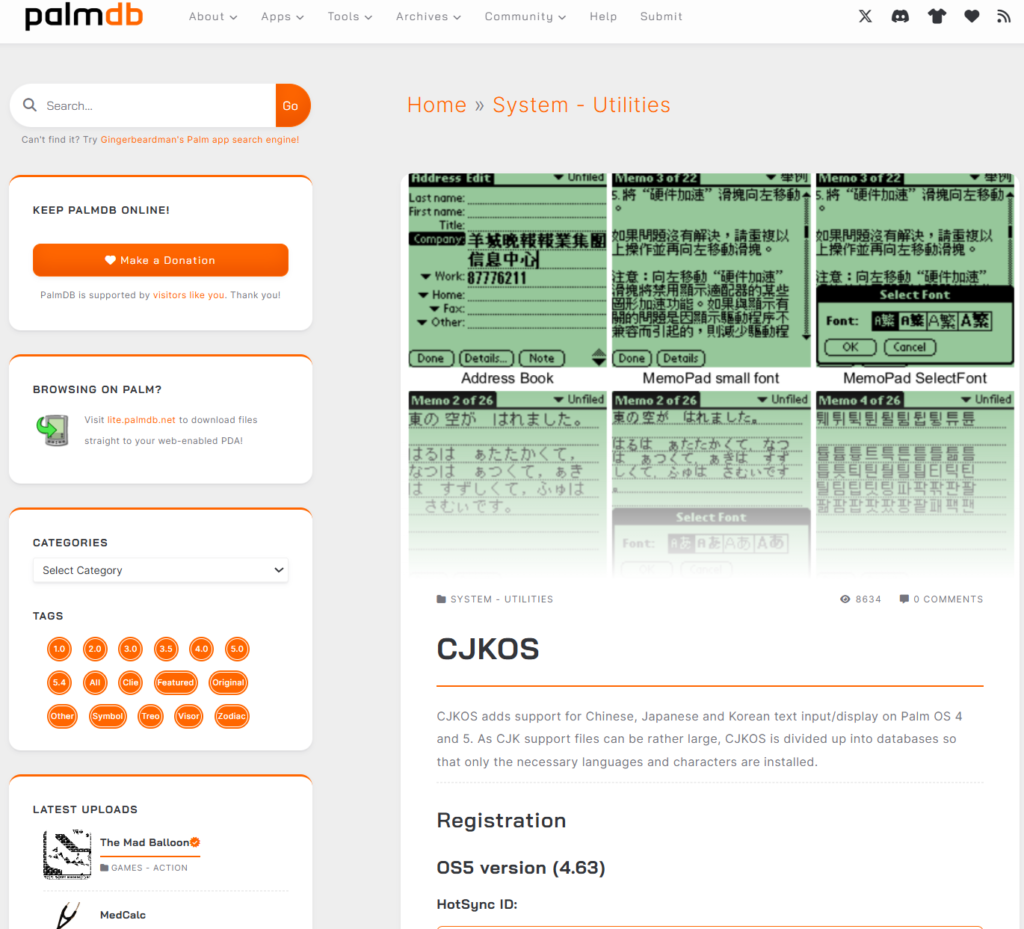Select the 5.4 tag

pyautogui.click(x=59, y=682)
